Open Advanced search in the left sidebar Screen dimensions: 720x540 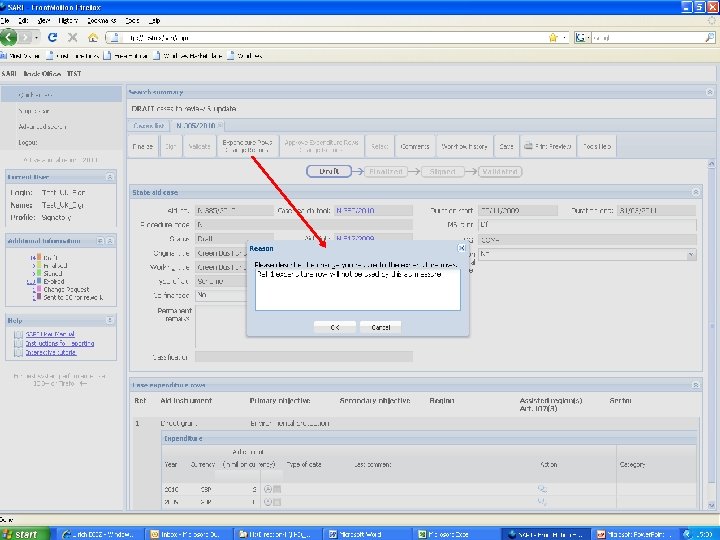[x=42, y=126]
